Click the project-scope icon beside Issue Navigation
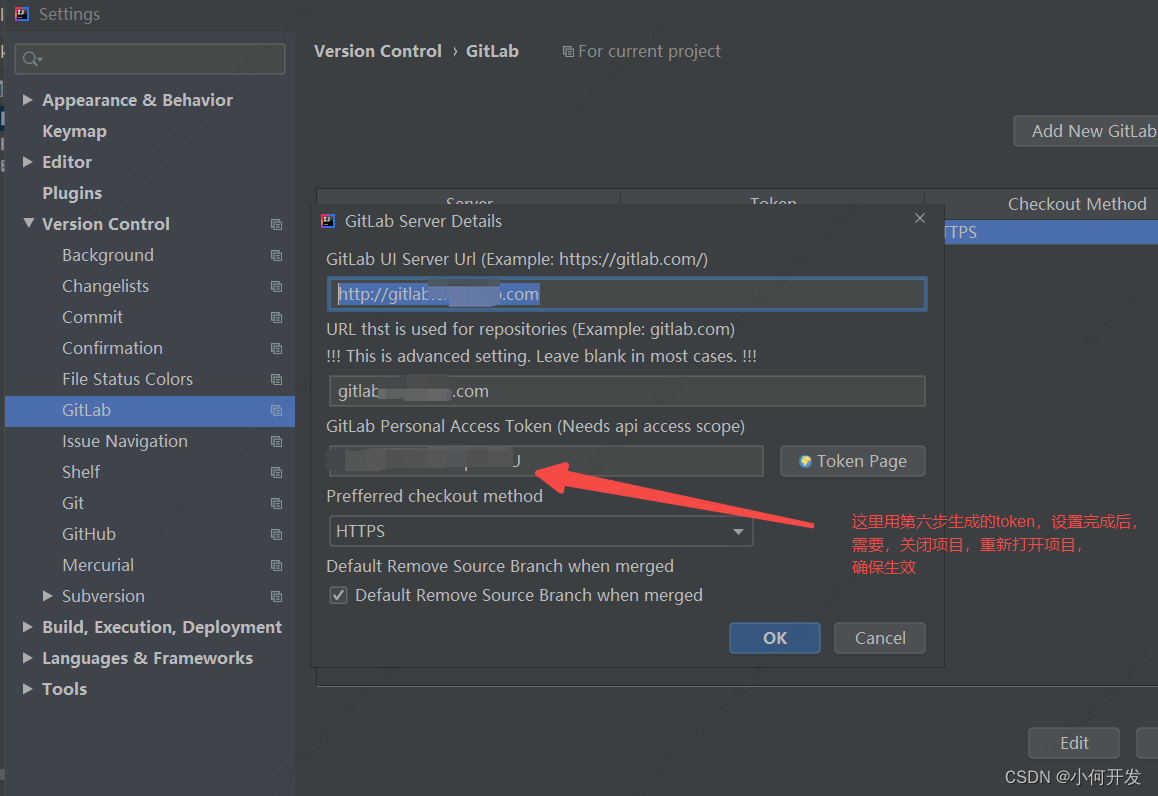 [x=276, y=442]
